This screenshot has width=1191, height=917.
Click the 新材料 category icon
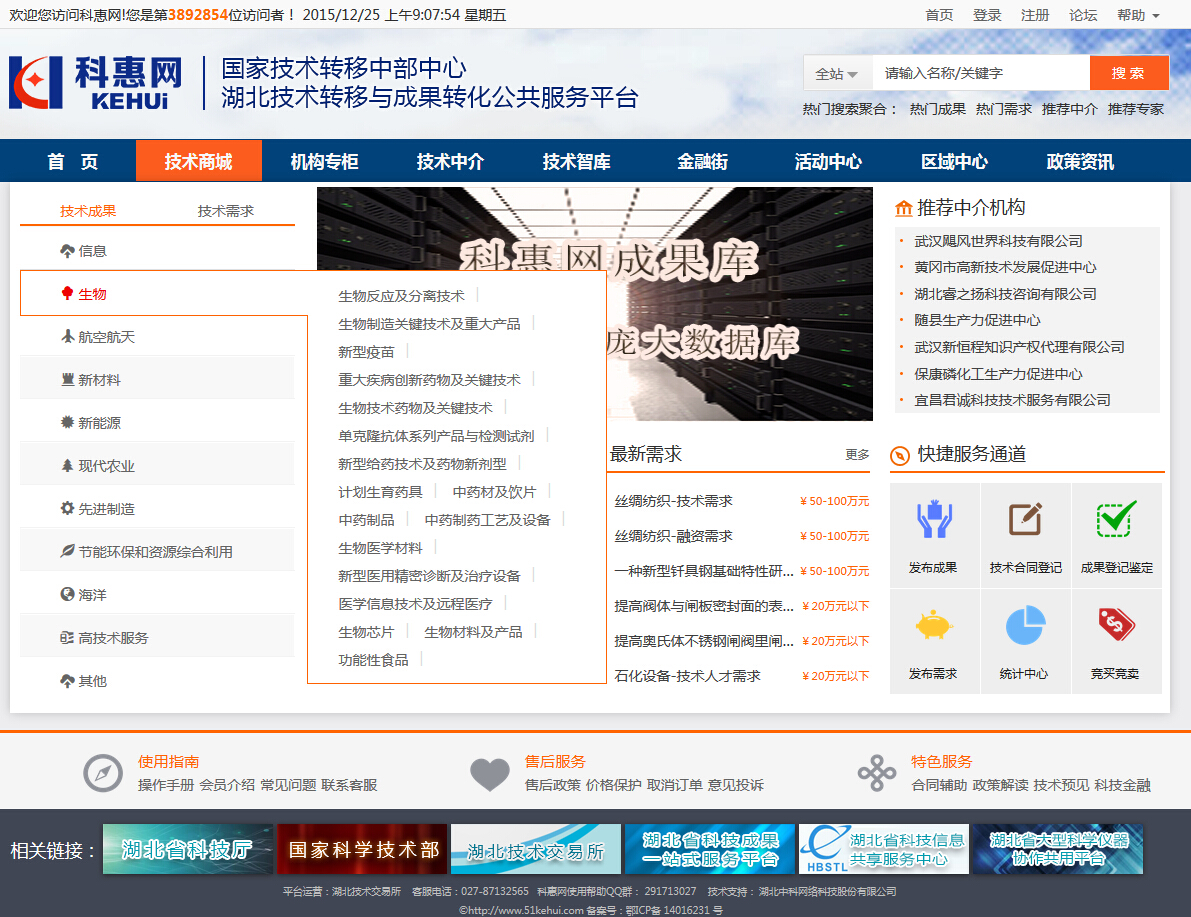tap(68, 380)
